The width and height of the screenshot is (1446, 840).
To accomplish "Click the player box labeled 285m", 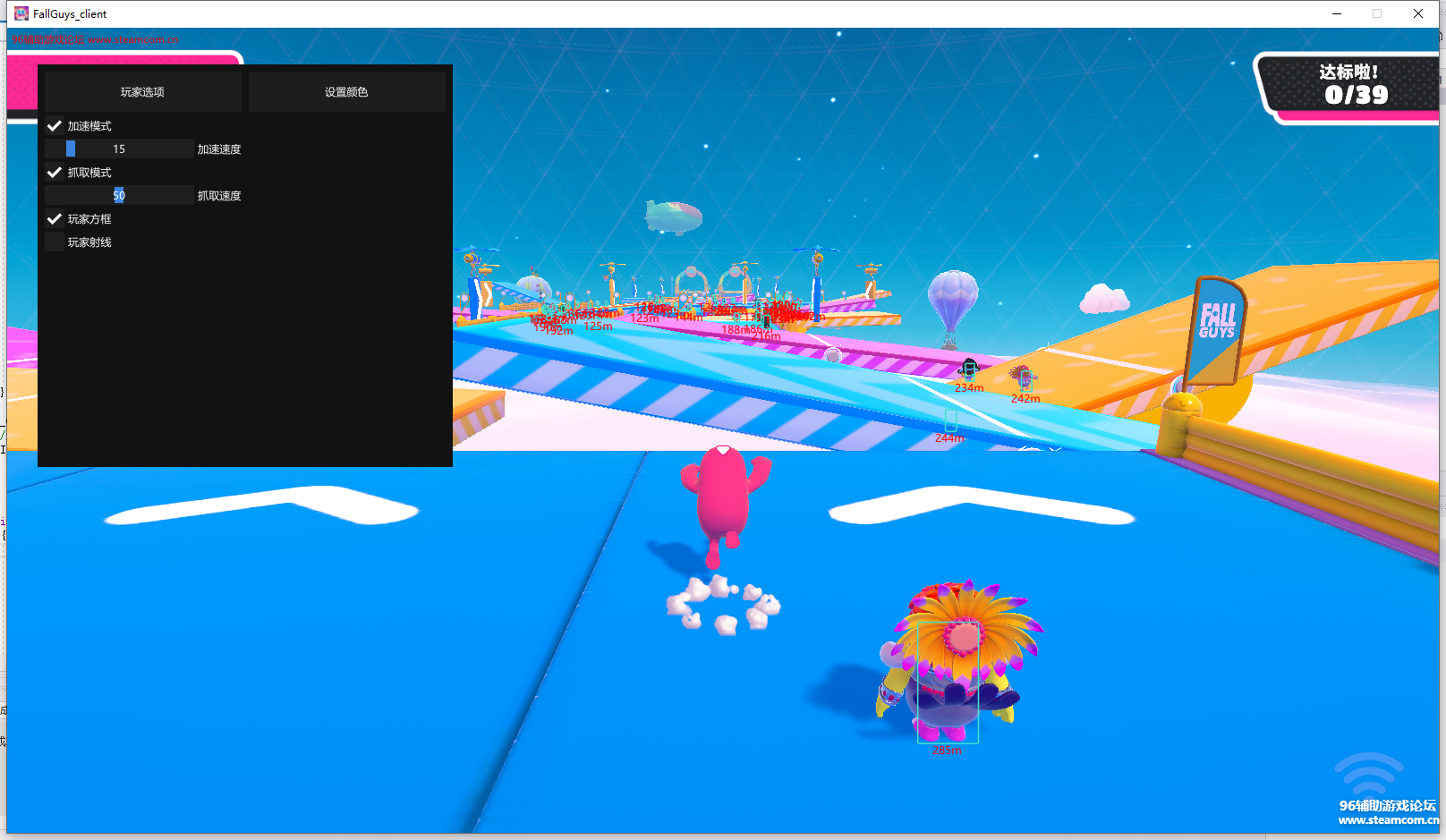I will 948,683.
